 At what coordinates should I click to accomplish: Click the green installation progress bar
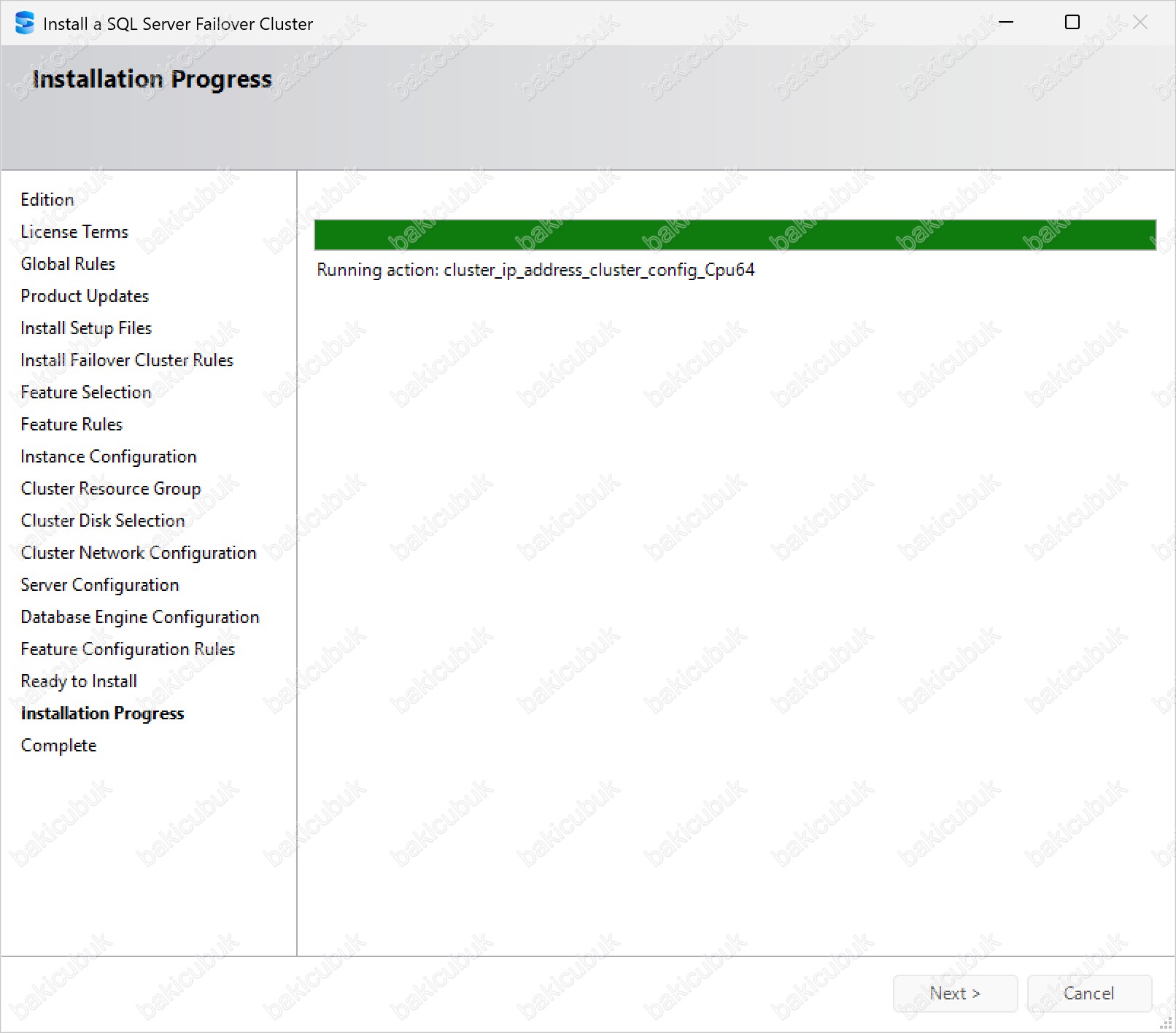(x=735, y=235)
